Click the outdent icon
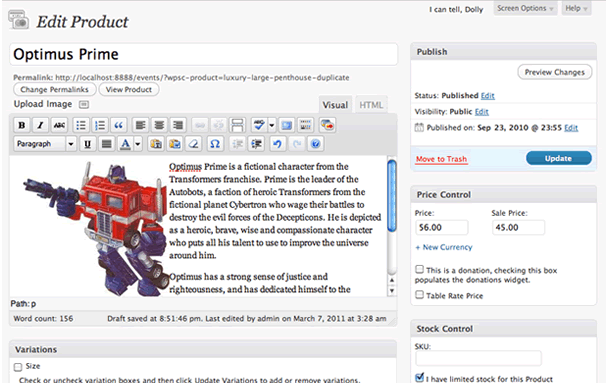This screenshot has height=383, width=606. pos(237,144)
